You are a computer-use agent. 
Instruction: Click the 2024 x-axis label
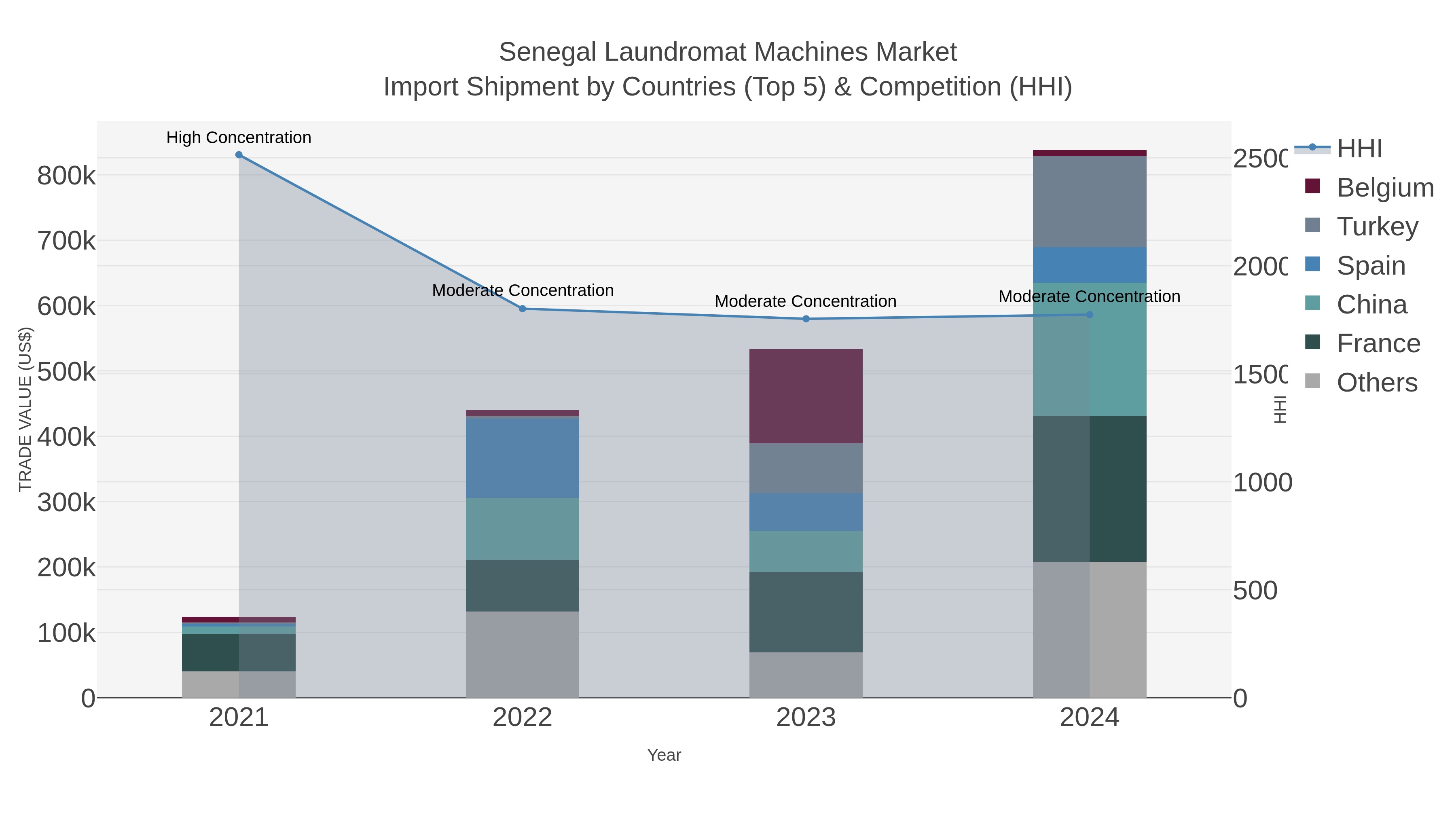click(1090, 718)
